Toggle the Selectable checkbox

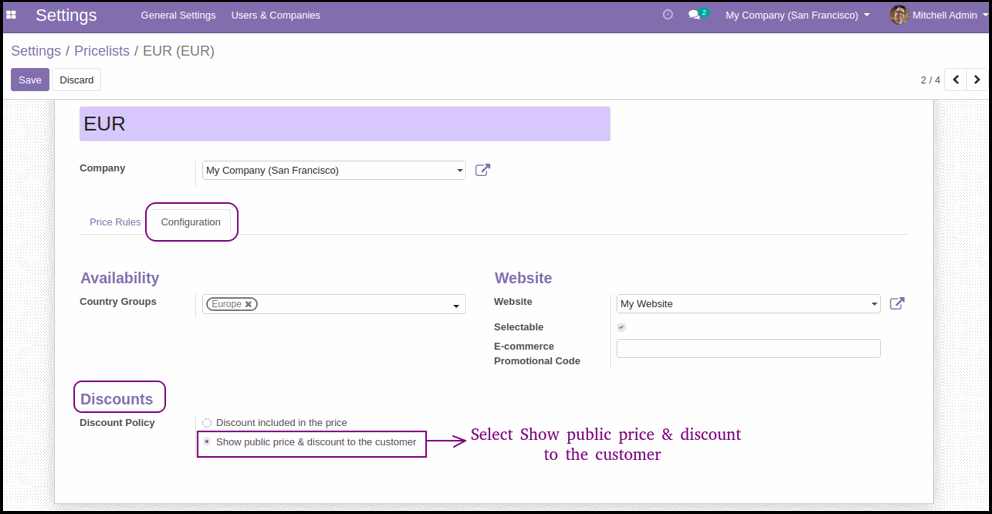[621, 327]
